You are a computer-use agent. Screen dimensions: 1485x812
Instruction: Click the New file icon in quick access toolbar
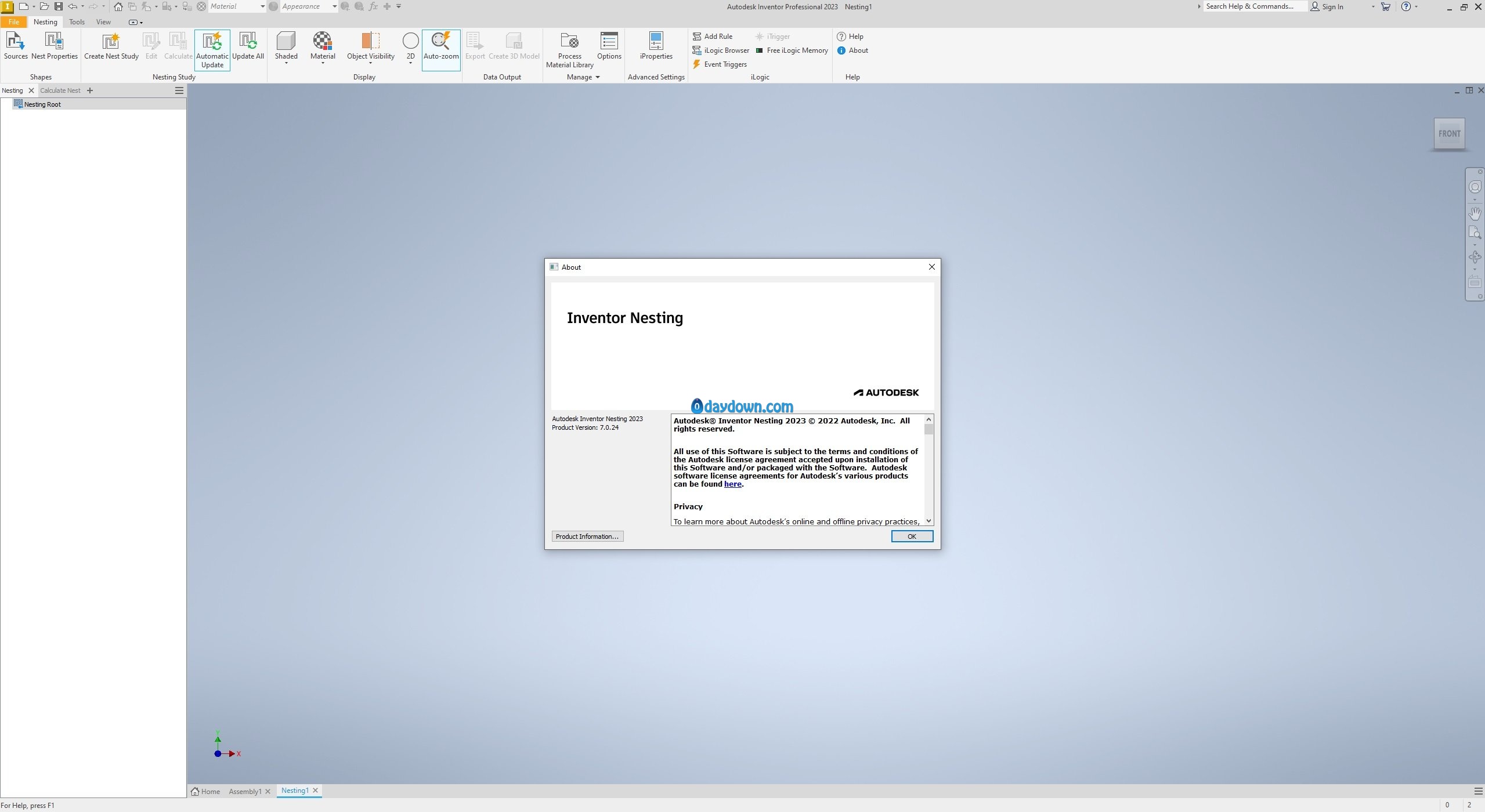point(23,6)
